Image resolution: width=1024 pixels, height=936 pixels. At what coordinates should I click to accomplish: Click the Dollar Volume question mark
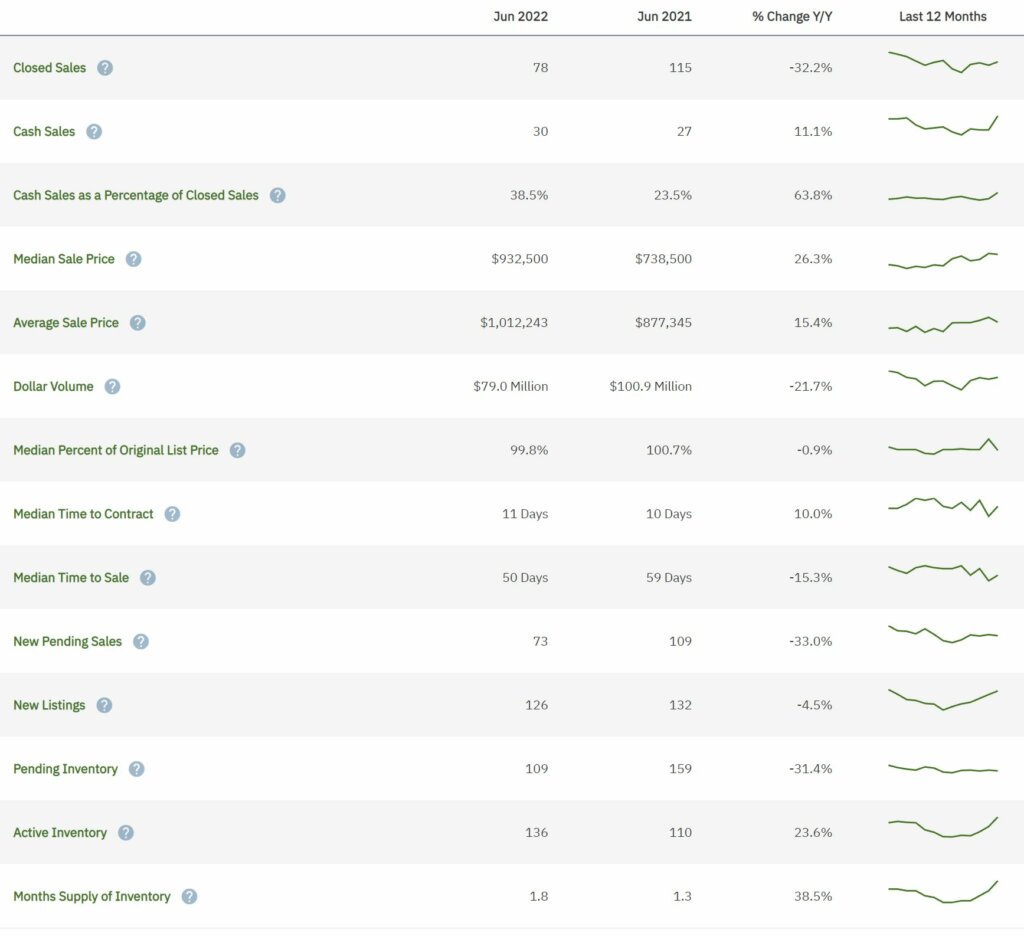112,386
